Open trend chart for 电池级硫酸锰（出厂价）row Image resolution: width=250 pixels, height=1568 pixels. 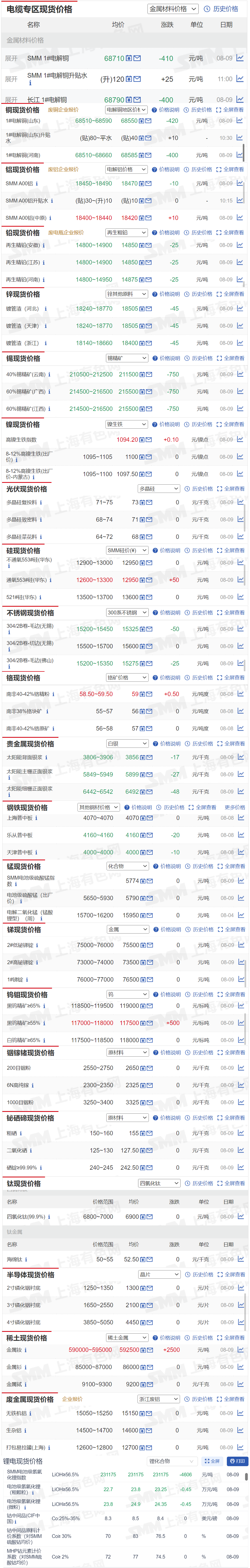pos(241,898)
